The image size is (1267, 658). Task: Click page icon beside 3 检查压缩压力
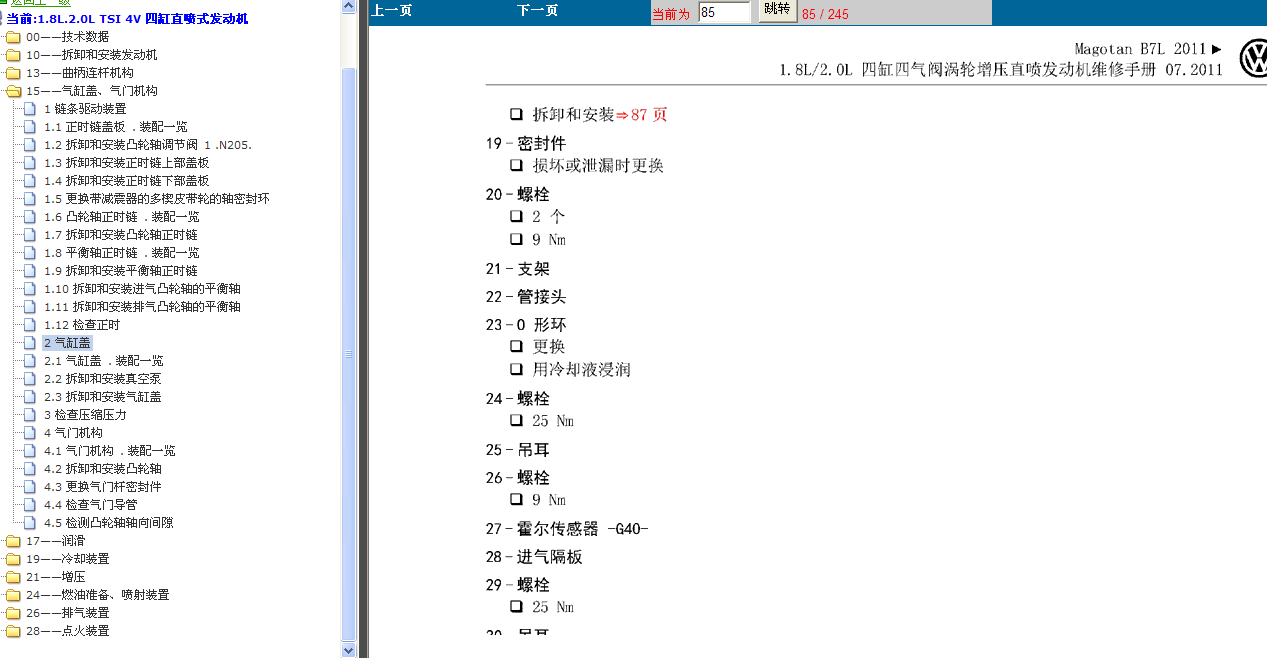(30, 415)
